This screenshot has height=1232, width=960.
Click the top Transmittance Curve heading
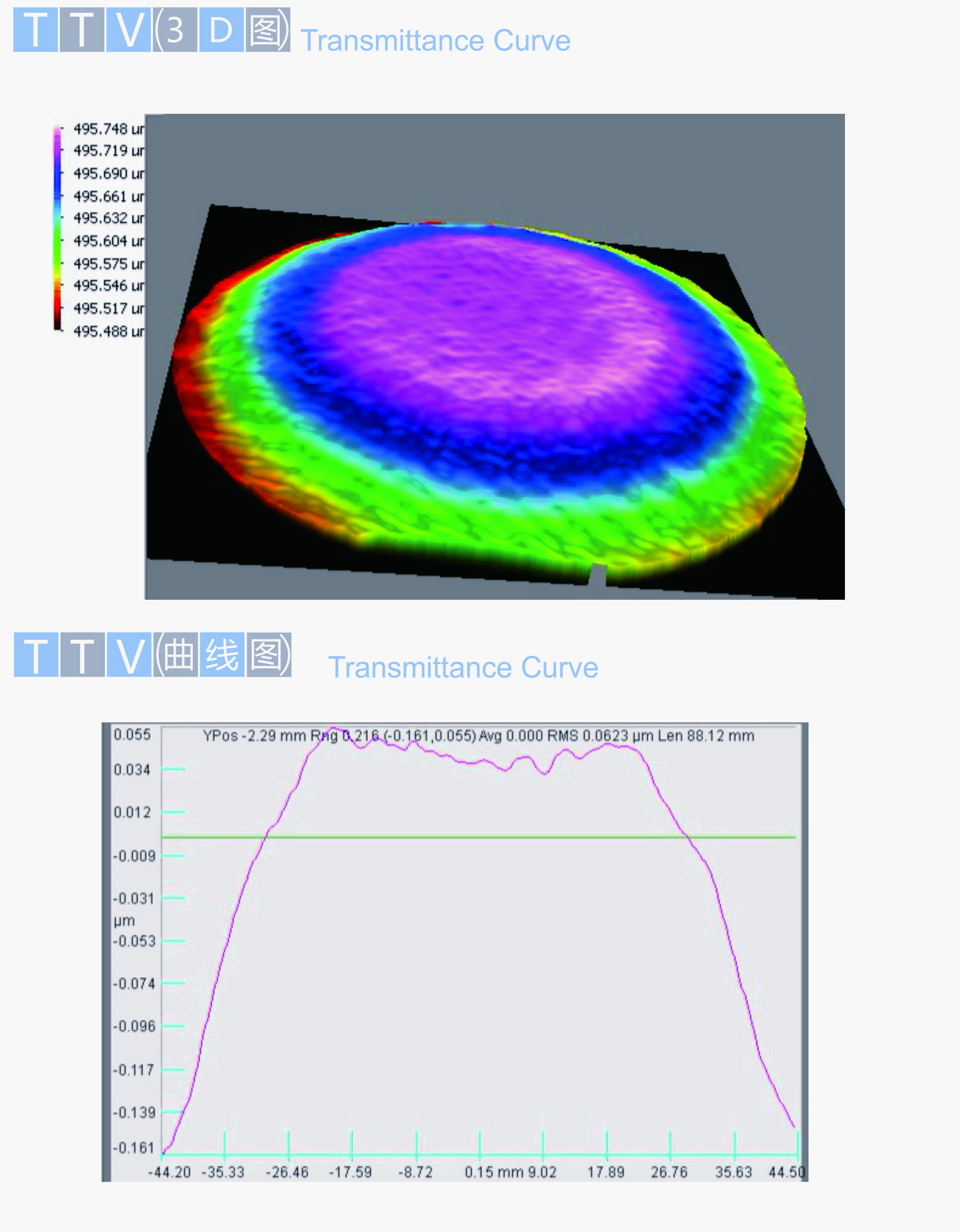coord(435,40)
